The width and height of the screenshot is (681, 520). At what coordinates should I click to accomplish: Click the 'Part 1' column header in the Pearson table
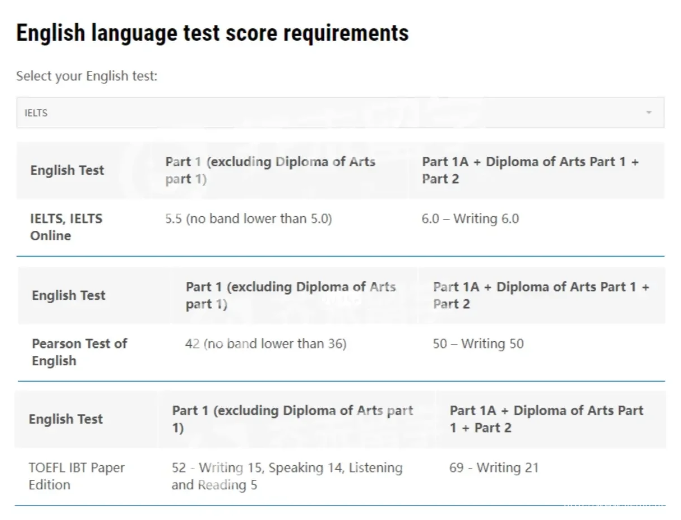coord(290,295)
